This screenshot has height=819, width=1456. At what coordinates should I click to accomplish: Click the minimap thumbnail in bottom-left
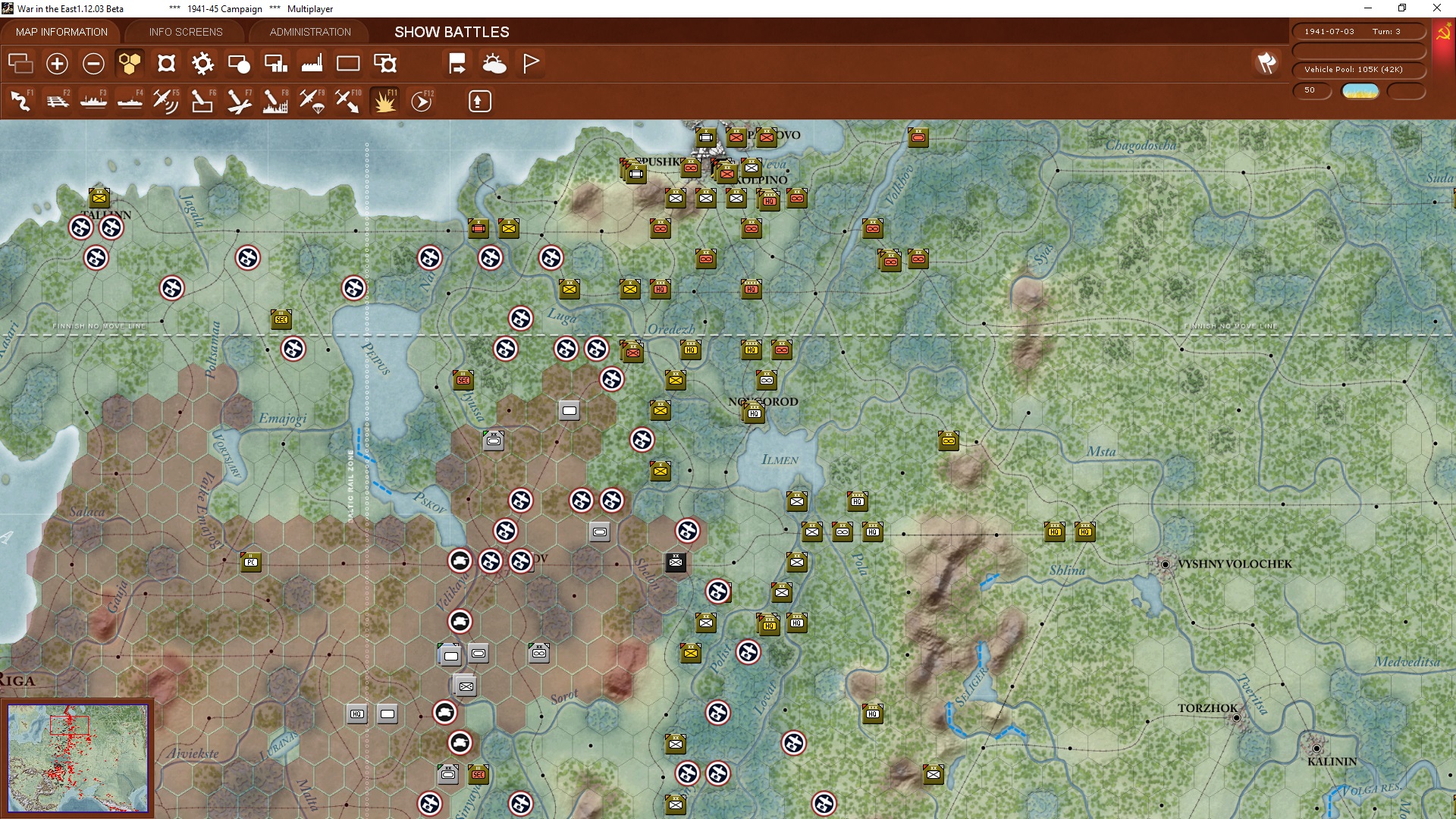point(77,758)
